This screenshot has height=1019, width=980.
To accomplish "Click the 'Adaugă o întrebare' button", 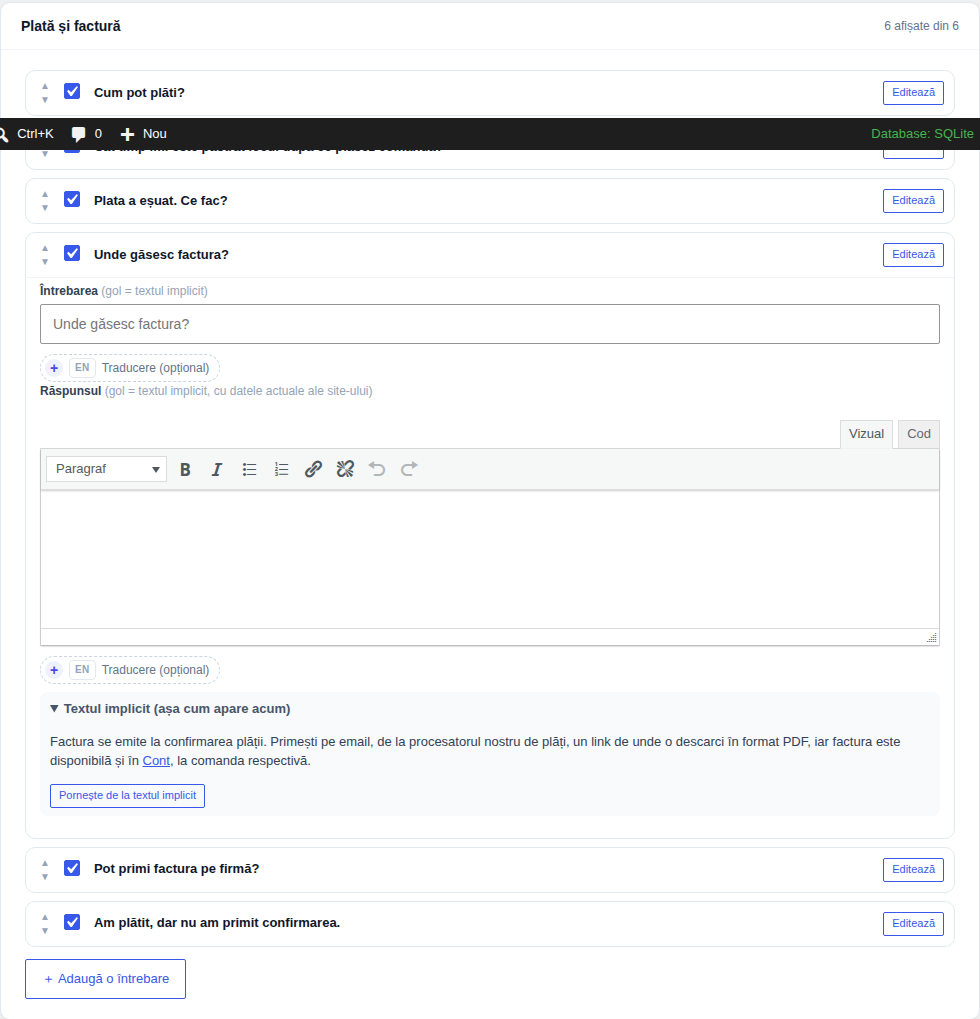I will coord(105,979).
